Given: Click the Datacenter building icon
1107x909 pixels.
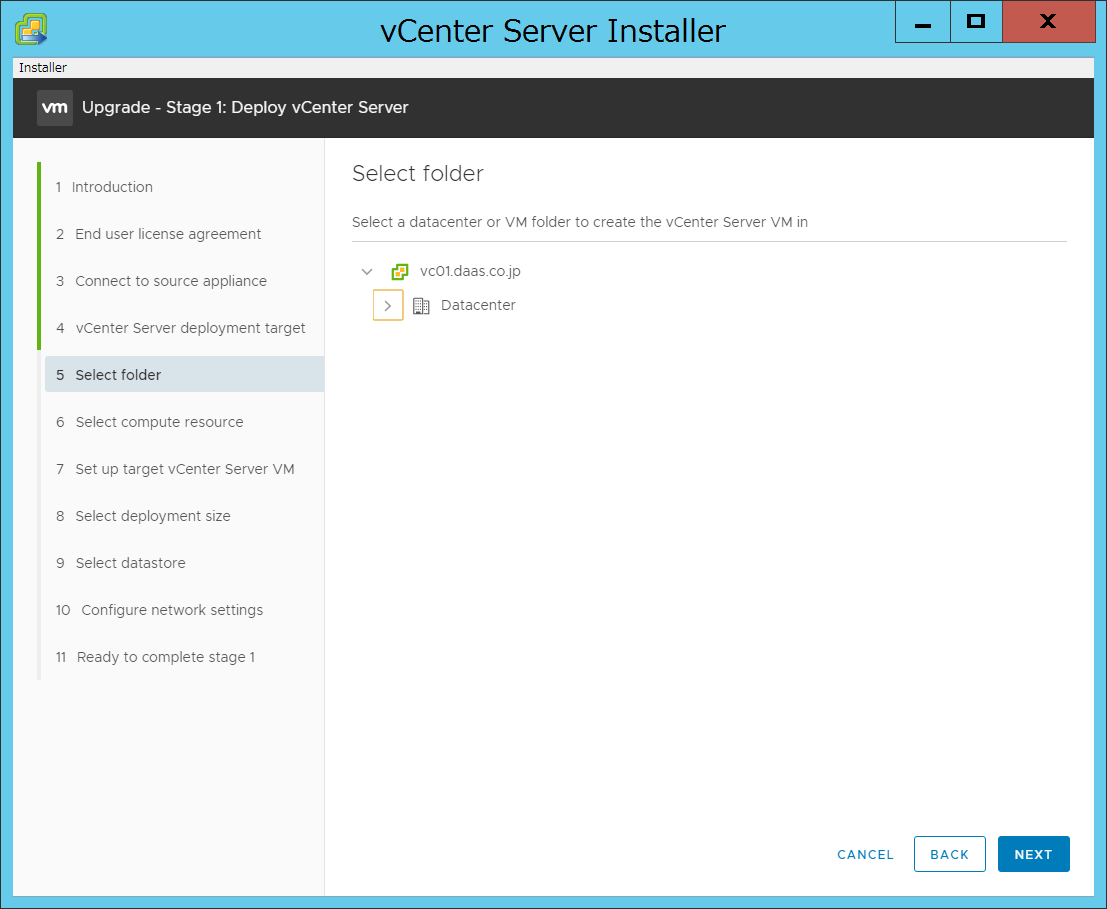Looking at the screenshot, I should (421, 306).
